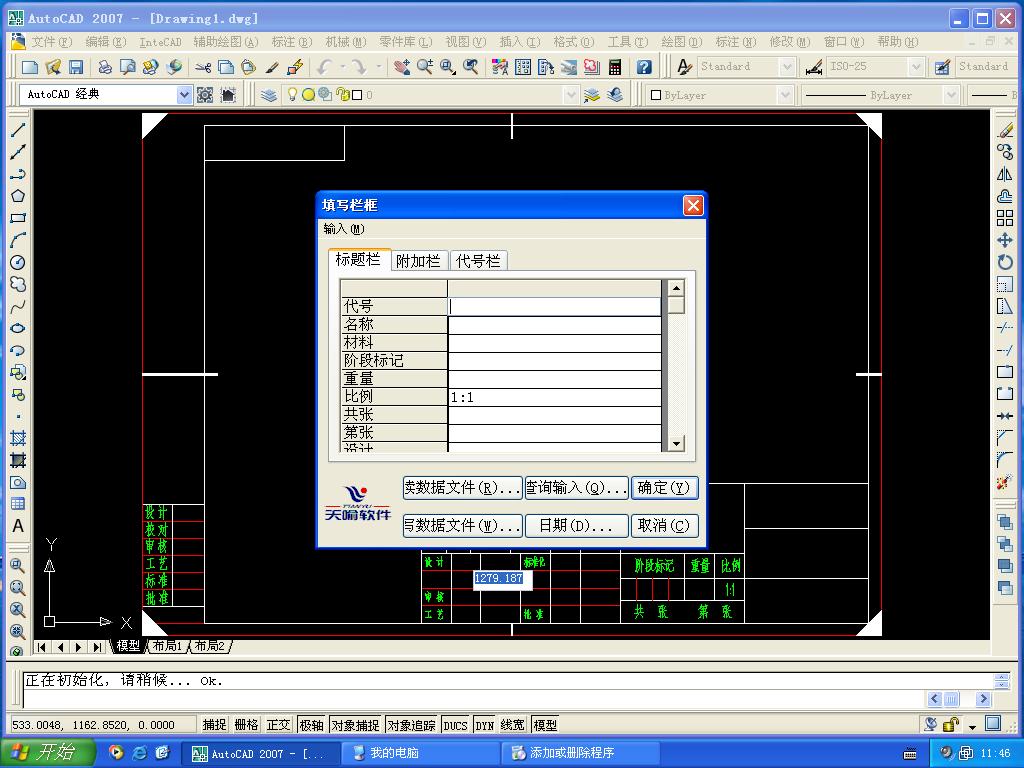Toggle 线宽 lineweight display
This screenshot has height=768, width=1024.
pyautogui.click(x=513, y=725)
